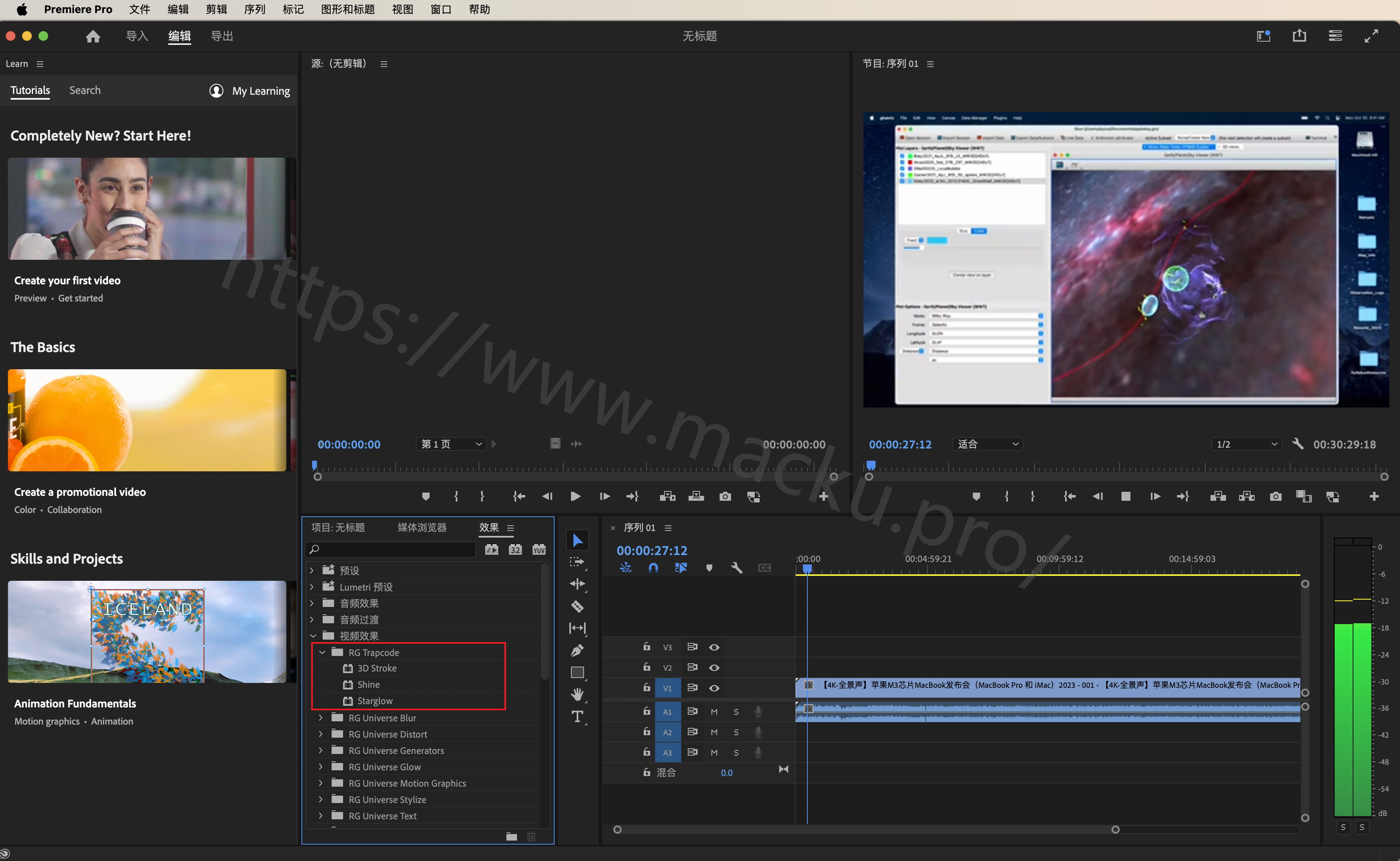Viewport: 1400px width, 861px height.
Task: Switch to the 项目: 无标题 tab
Action: (x=338, y=527)
